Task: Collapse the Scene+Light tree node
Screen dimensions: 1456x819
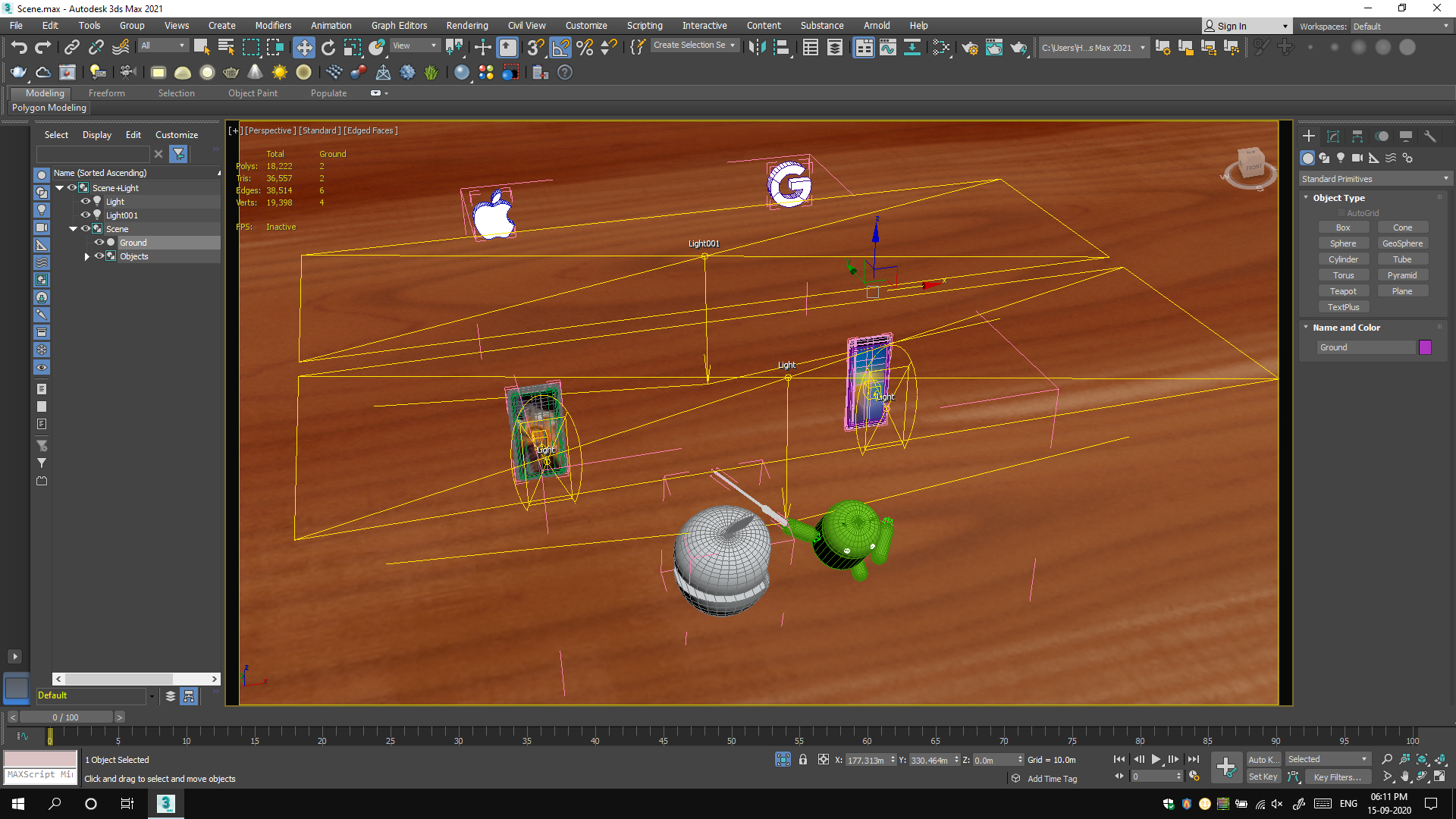Action: (x=59, y=188)
